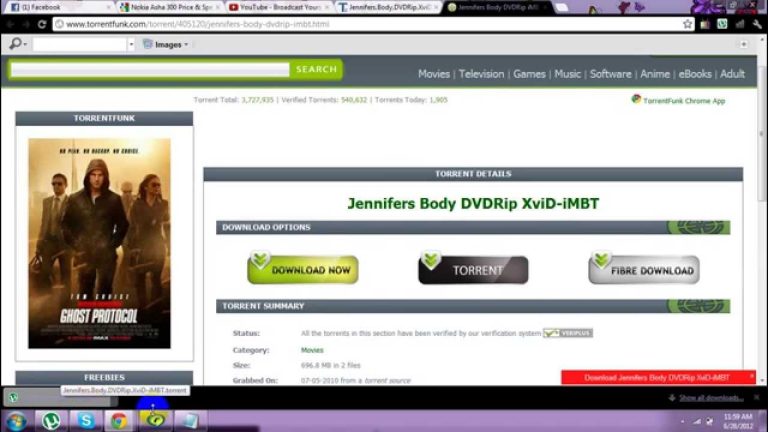768x432 pixels.
Task: Open the Adult category
Action: (732, 74)
